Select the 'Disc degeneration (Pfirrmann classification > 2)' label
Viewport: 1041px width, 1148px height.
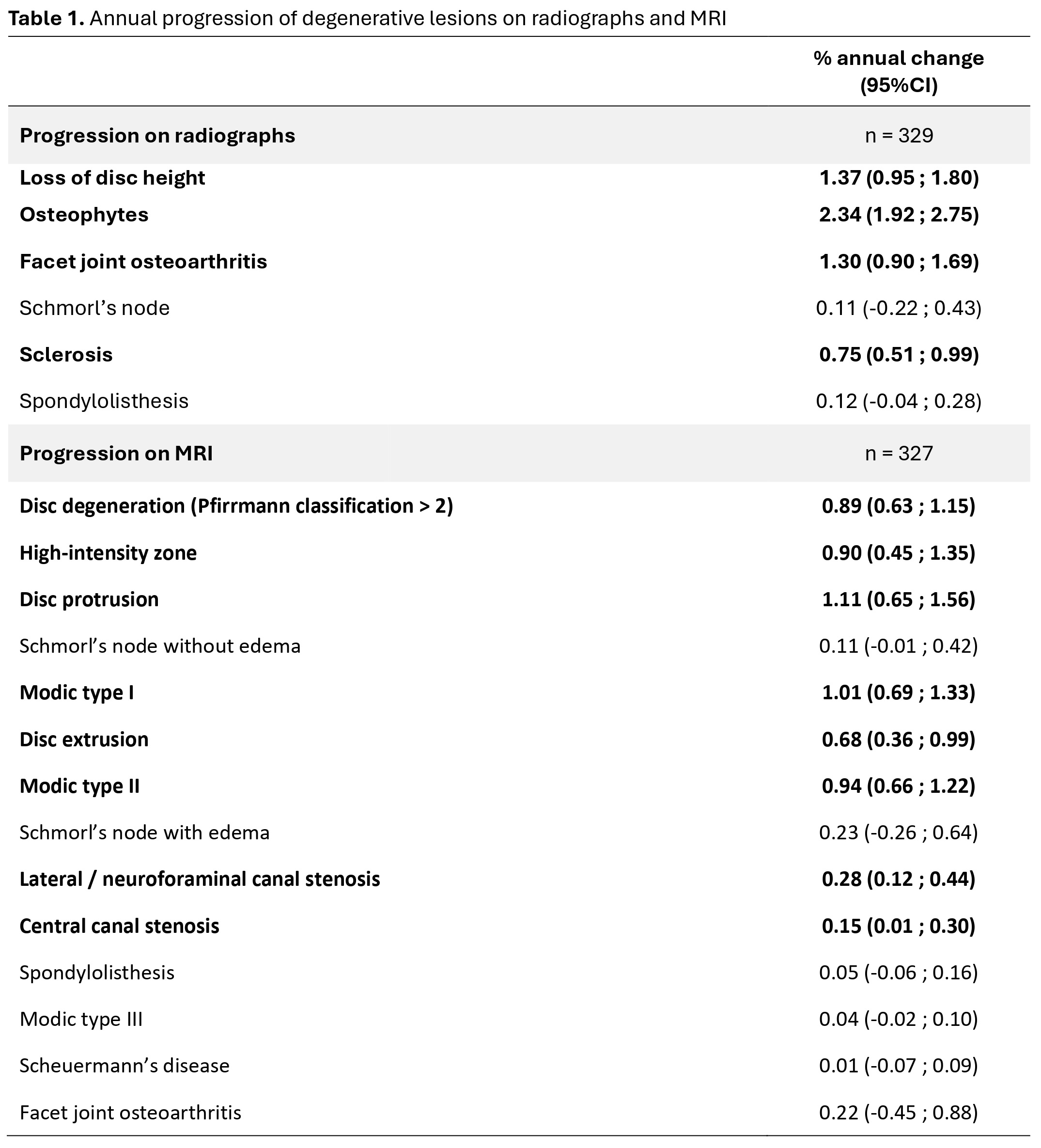pyautogui.click(x=236, y=505)
